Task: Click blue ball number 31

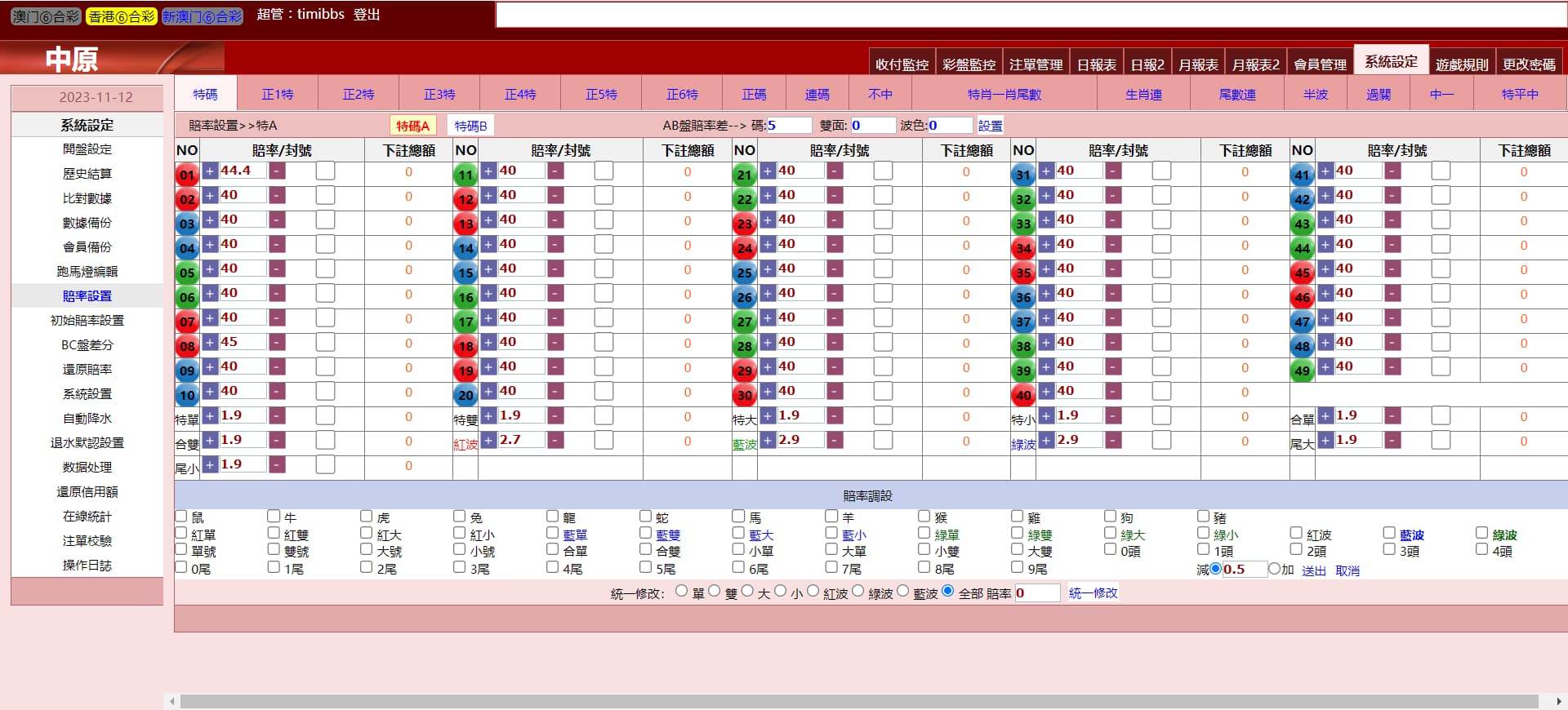Action: 1022,175
